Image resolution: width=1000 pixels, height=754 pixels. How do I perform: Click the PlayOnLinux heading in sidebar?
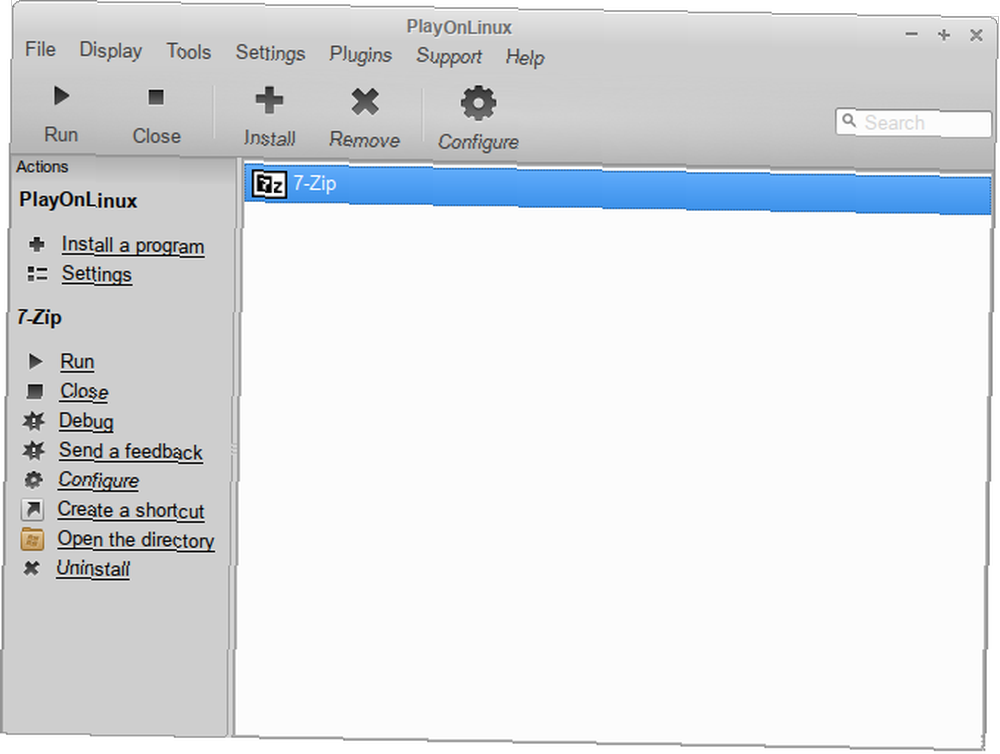tap(78, 200)
